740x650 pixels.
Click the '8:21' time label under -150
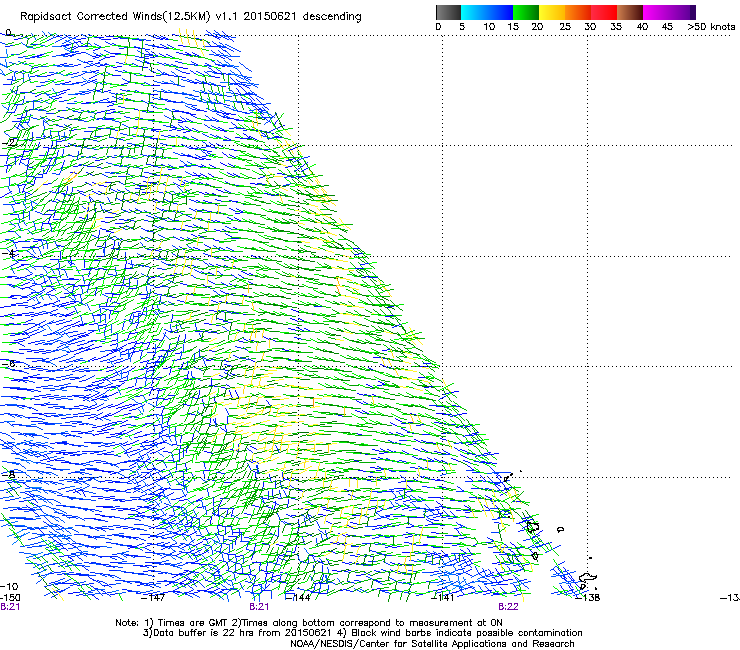point(10,607)
